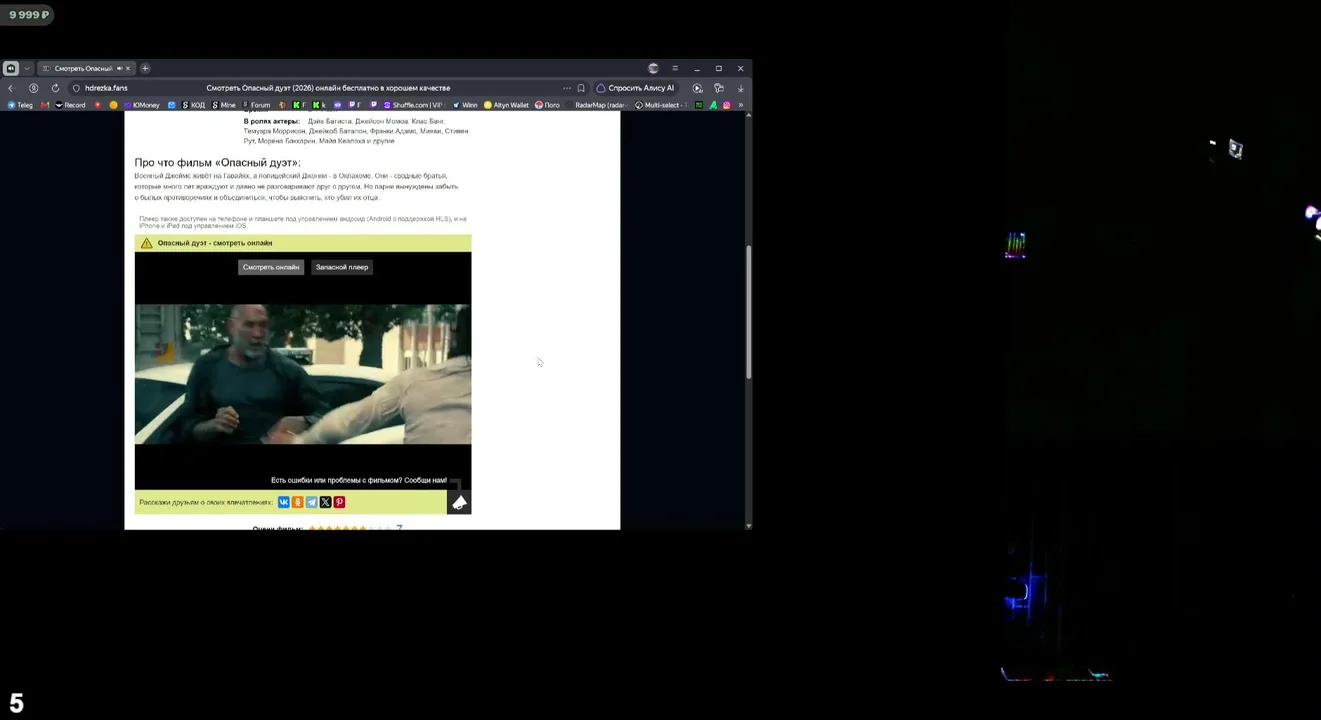Open the Mine bookmark
1321x720 pixels.
tap(224, 105)
